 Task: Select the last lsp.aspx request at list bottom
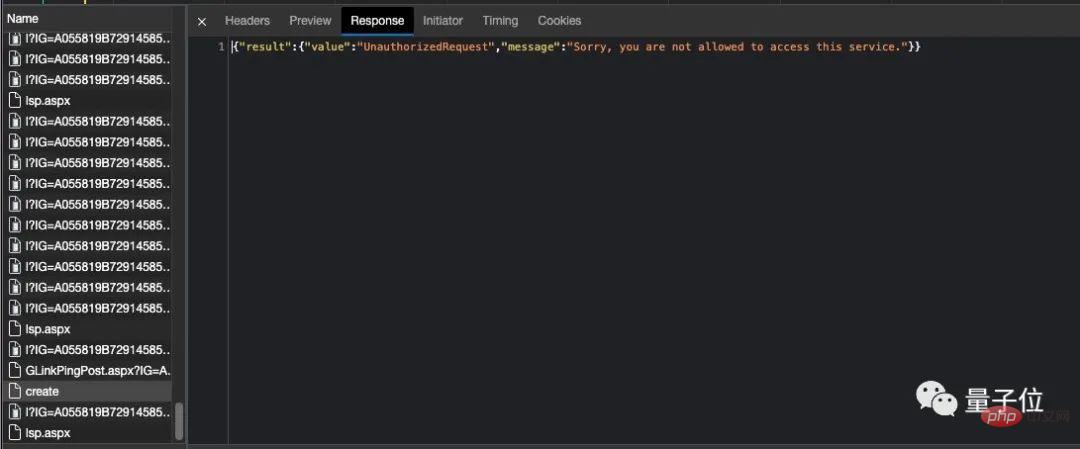click(x=48, y=433)
